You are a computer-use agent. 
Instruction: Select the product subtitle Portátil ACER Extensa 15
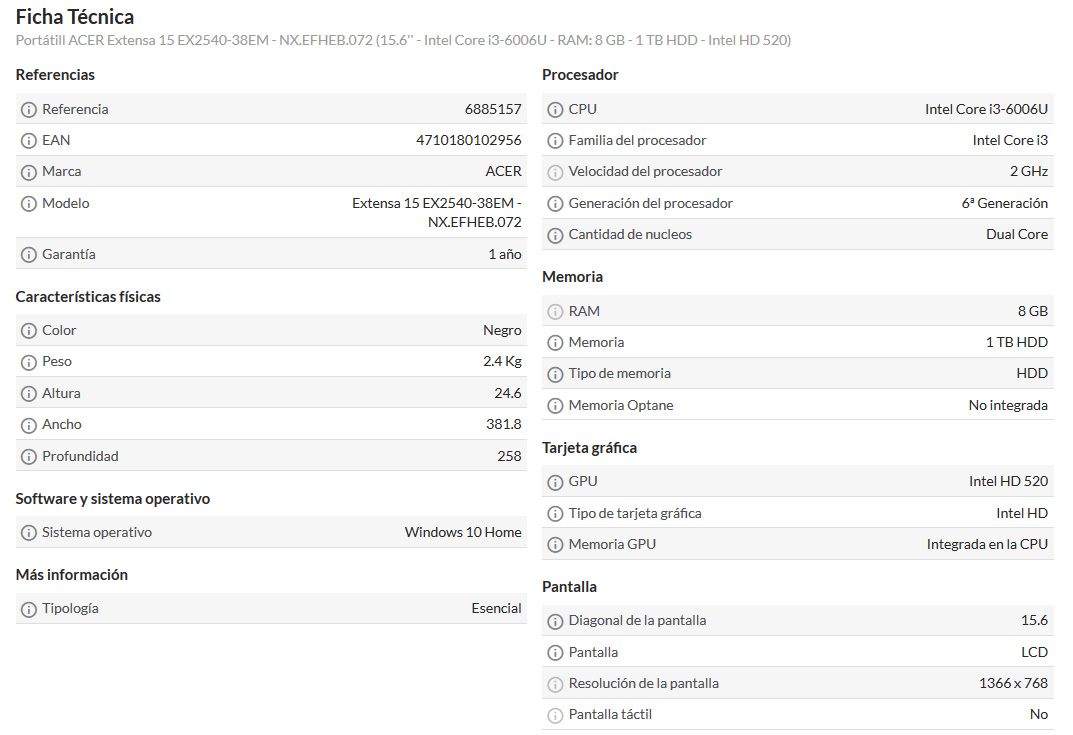403,40
